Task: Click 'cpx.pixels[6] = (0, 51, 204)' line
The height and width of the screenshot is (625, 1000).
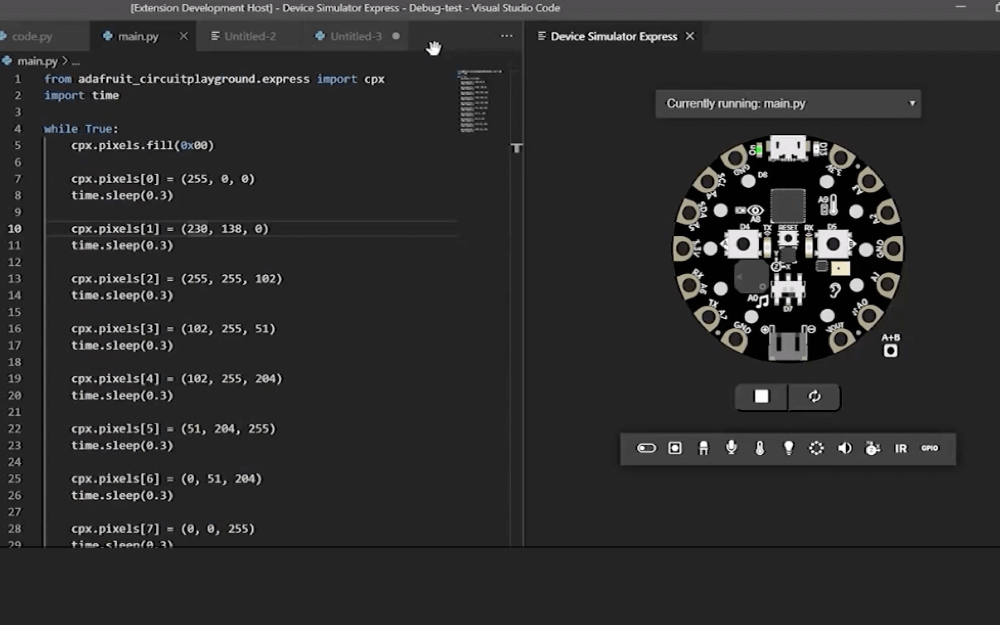Action: 166,478
